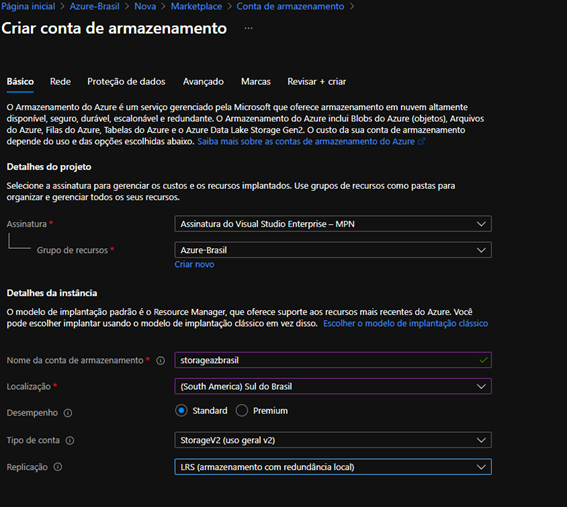This screenshot has height=507, width=567.
Task: Open Proteção de dados tab
Action: (x=126, y=82)
